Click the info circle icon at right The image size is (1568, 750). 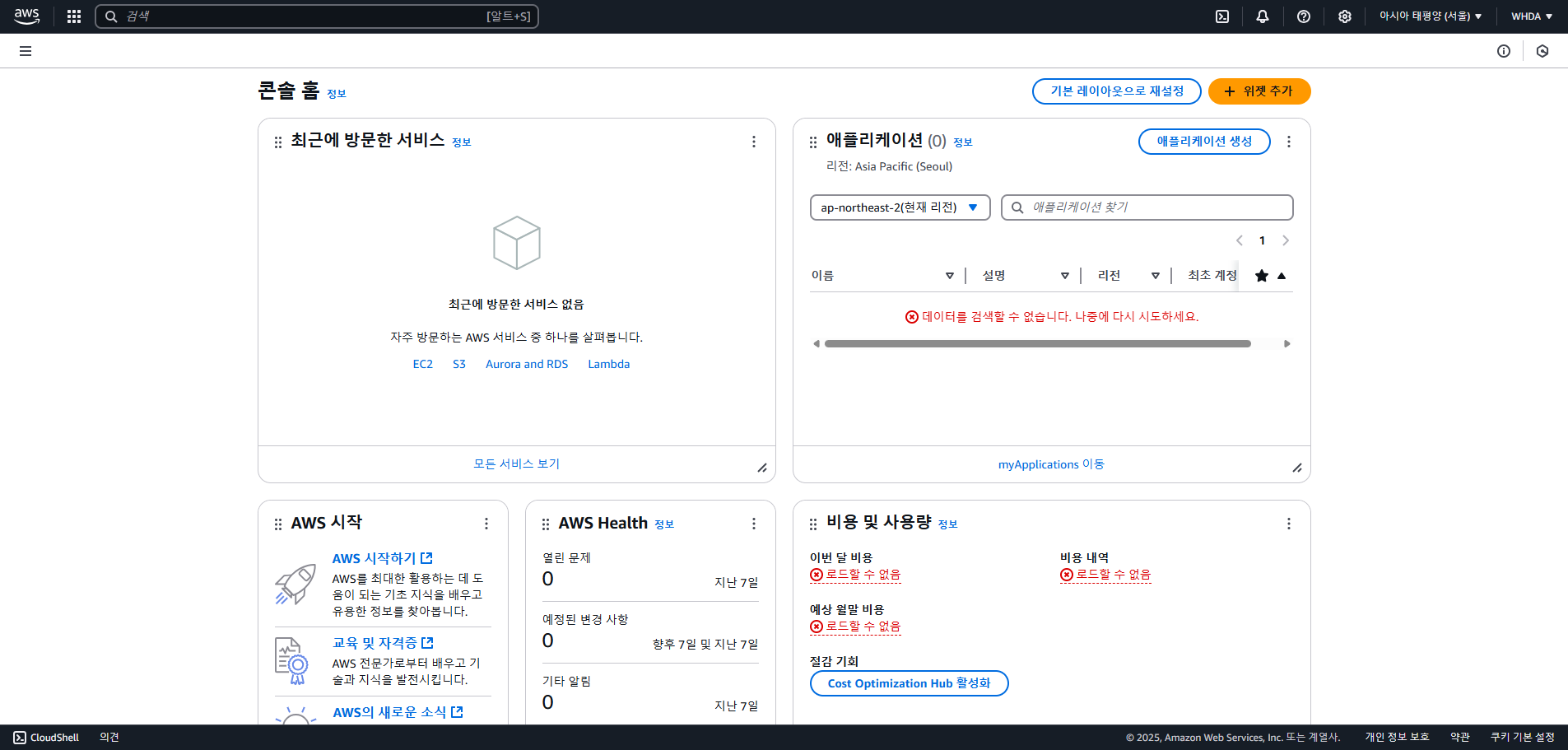tap(1504, 51)
